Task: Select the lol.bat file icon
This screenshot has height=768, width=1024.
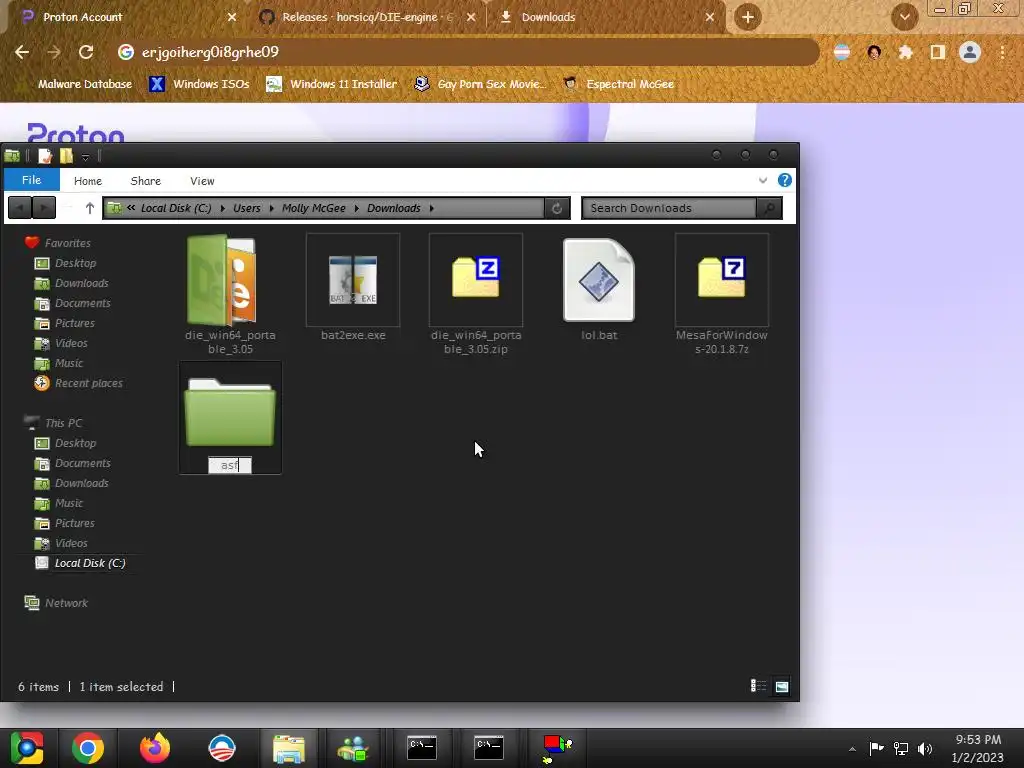Action: coord(599,280)
